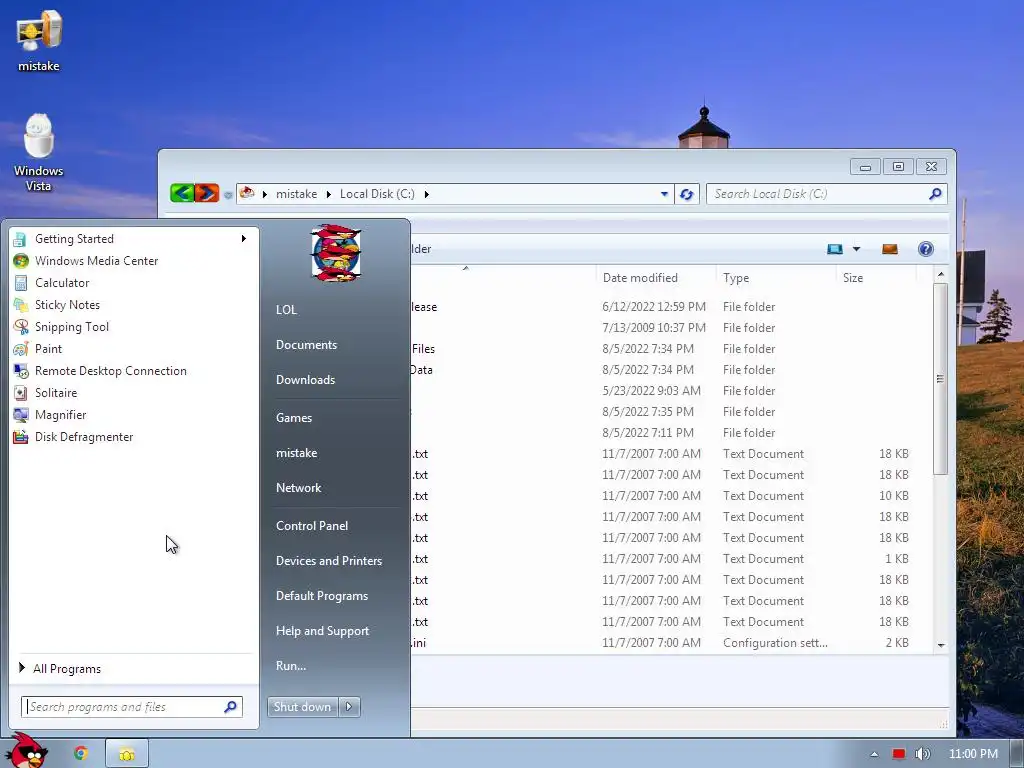The width and height of the screenshot is (1024, 768).
Task: Open Games from Start menu
Action: coord(294,418)
